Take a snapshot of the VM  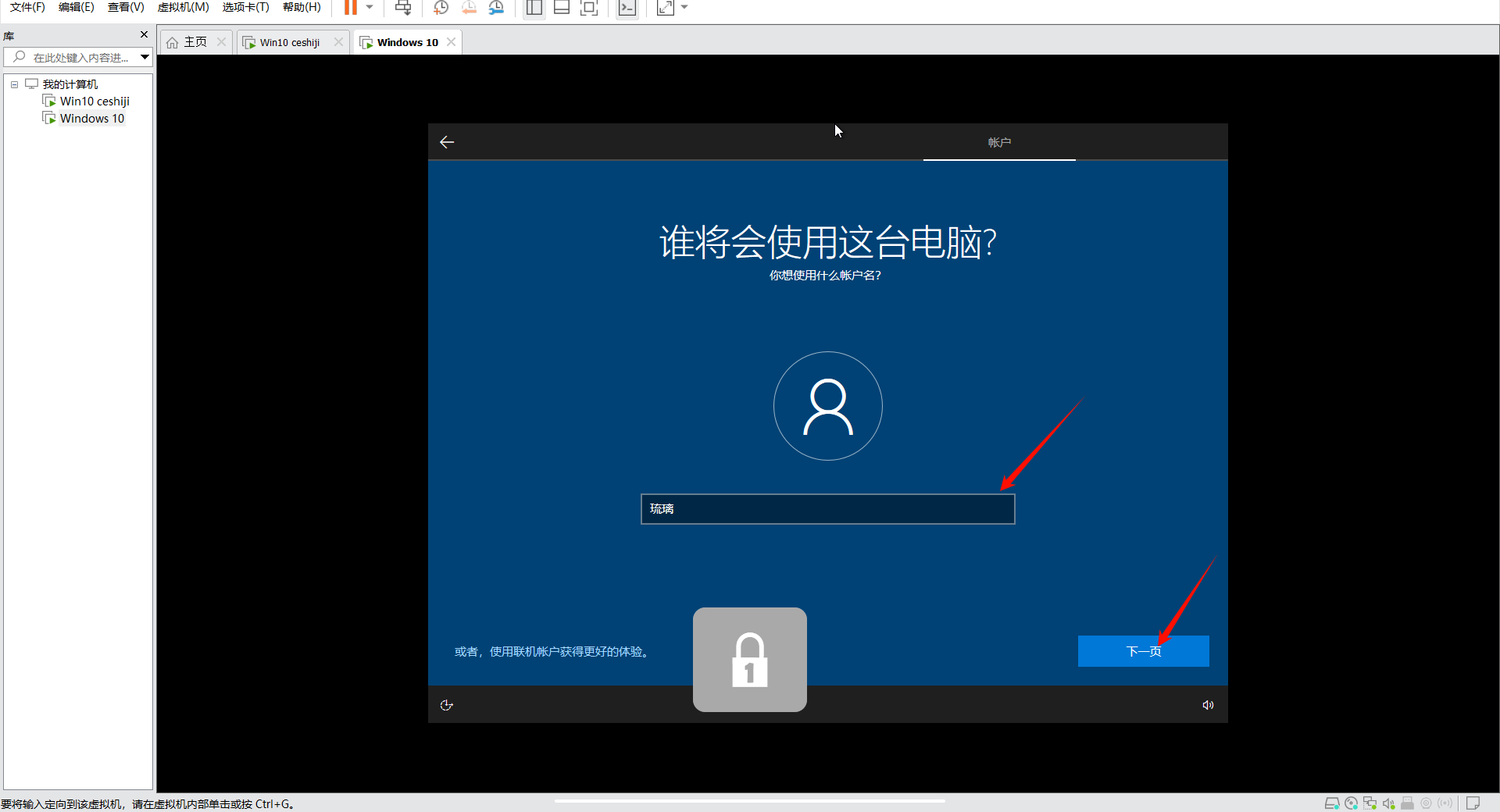pyautogui.click(x=441, y=8)
